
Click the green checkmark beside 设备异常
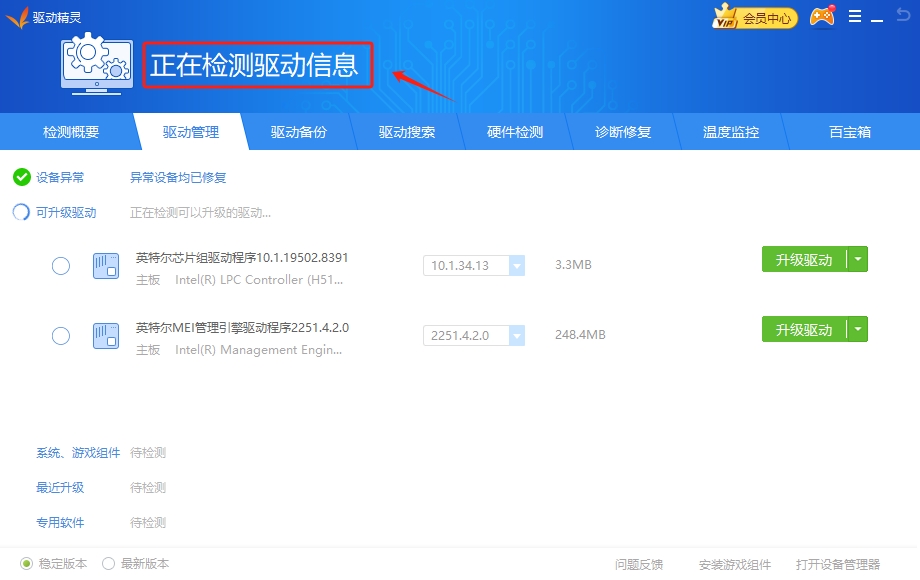click(21, 178)
